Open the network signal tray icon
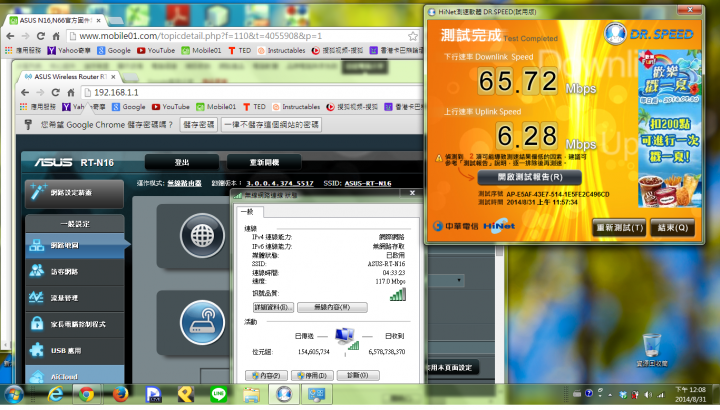The height and width of the screenshot is (410, 720). pos(660,394)
